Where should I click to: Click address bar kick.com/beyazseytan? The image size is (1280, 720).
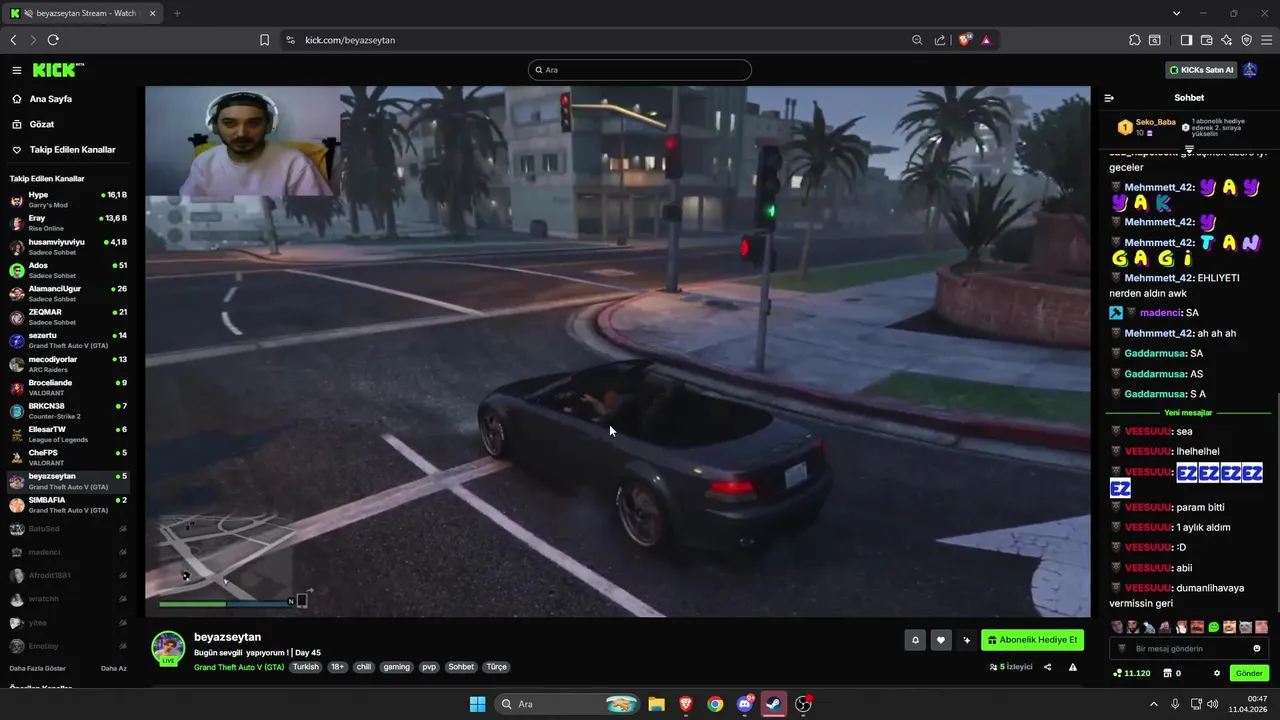(x=350, y=40)
